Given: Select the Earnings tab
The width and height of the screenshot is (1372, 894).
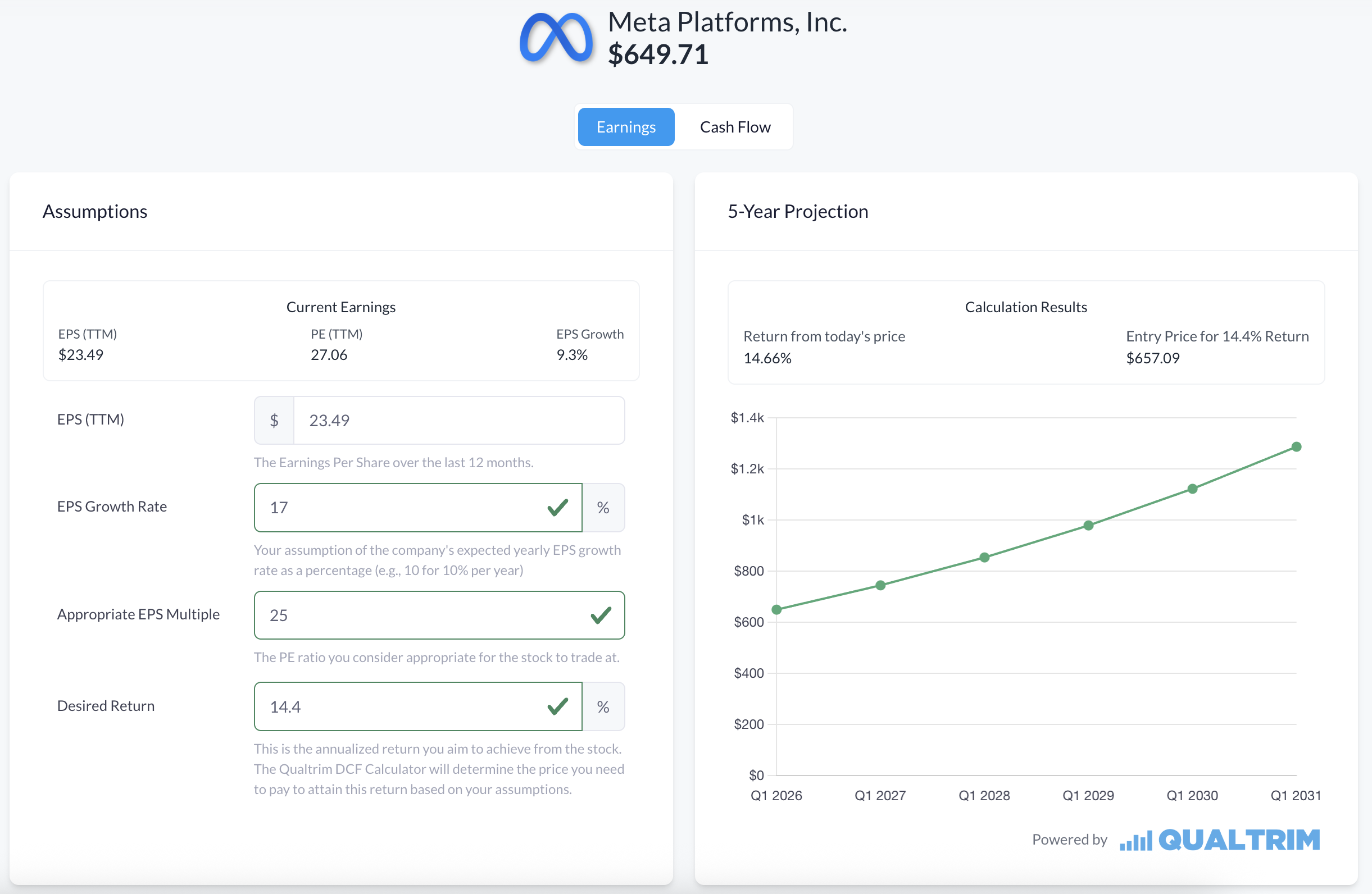Looking at the screenshot, I should 625,127.
